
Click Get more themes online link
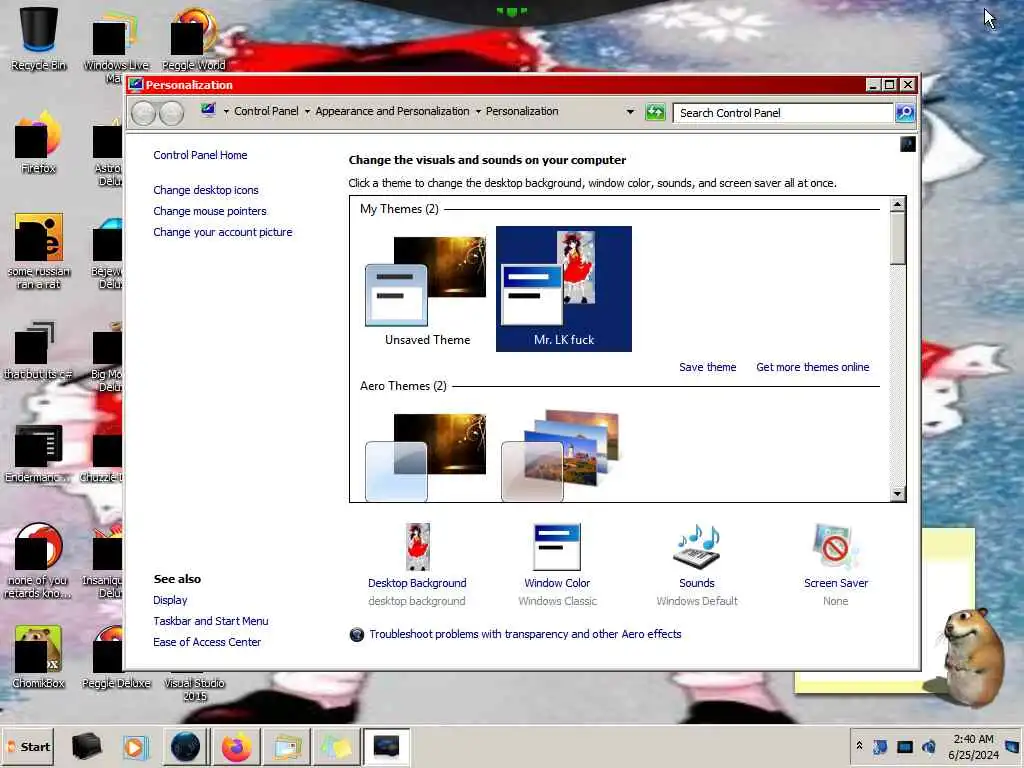pyautogui.click(x=812, y=367)
